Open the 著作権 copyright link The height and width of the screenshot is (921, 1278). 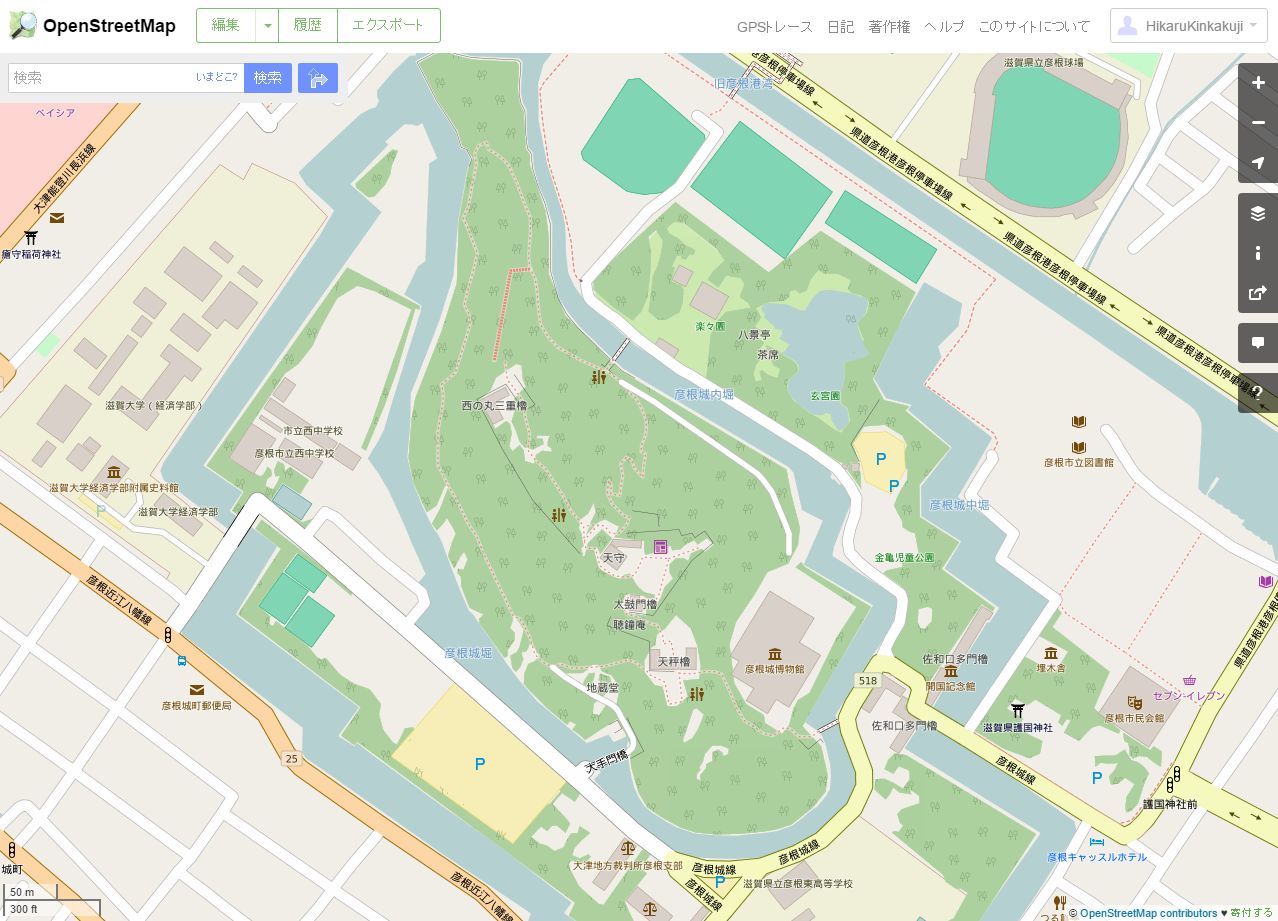coord(889,27)
